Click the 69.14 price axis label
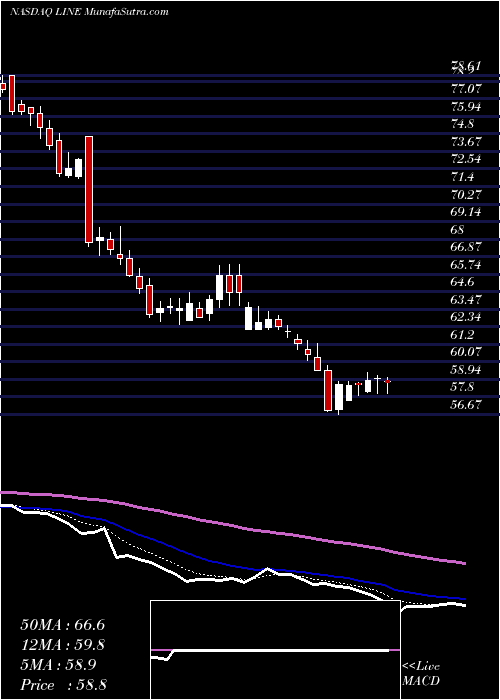Image resolution: width=500 pixels, height=700 pixels. pos(467,212)
